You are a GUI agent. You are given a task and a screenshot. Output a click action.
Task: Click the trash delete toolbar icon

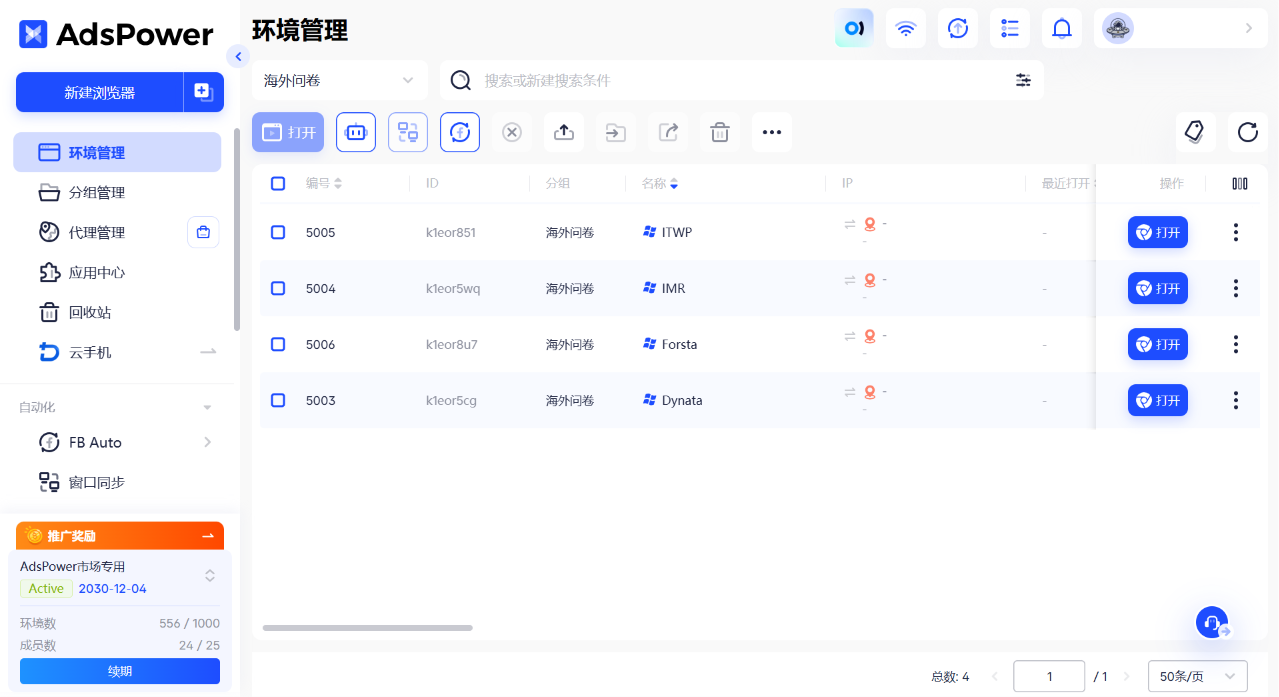pos(720,132)
